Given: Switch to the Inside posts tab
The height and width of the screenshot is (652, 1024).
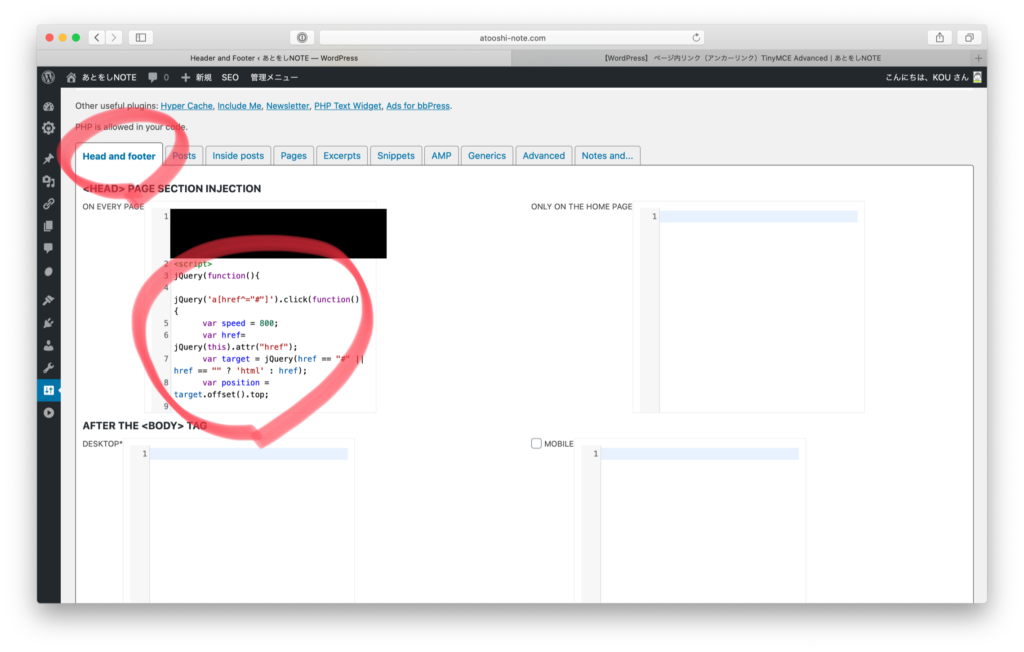Looking at the screenshot, I should tap(238, 156).
